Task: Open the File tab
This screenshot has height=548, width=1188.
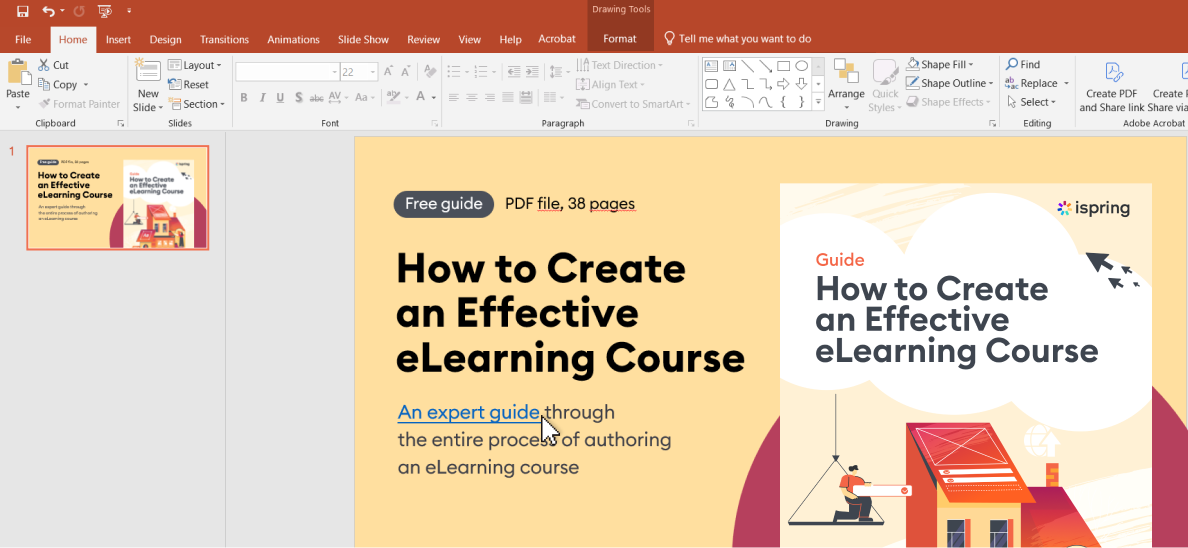Action: 23,39
